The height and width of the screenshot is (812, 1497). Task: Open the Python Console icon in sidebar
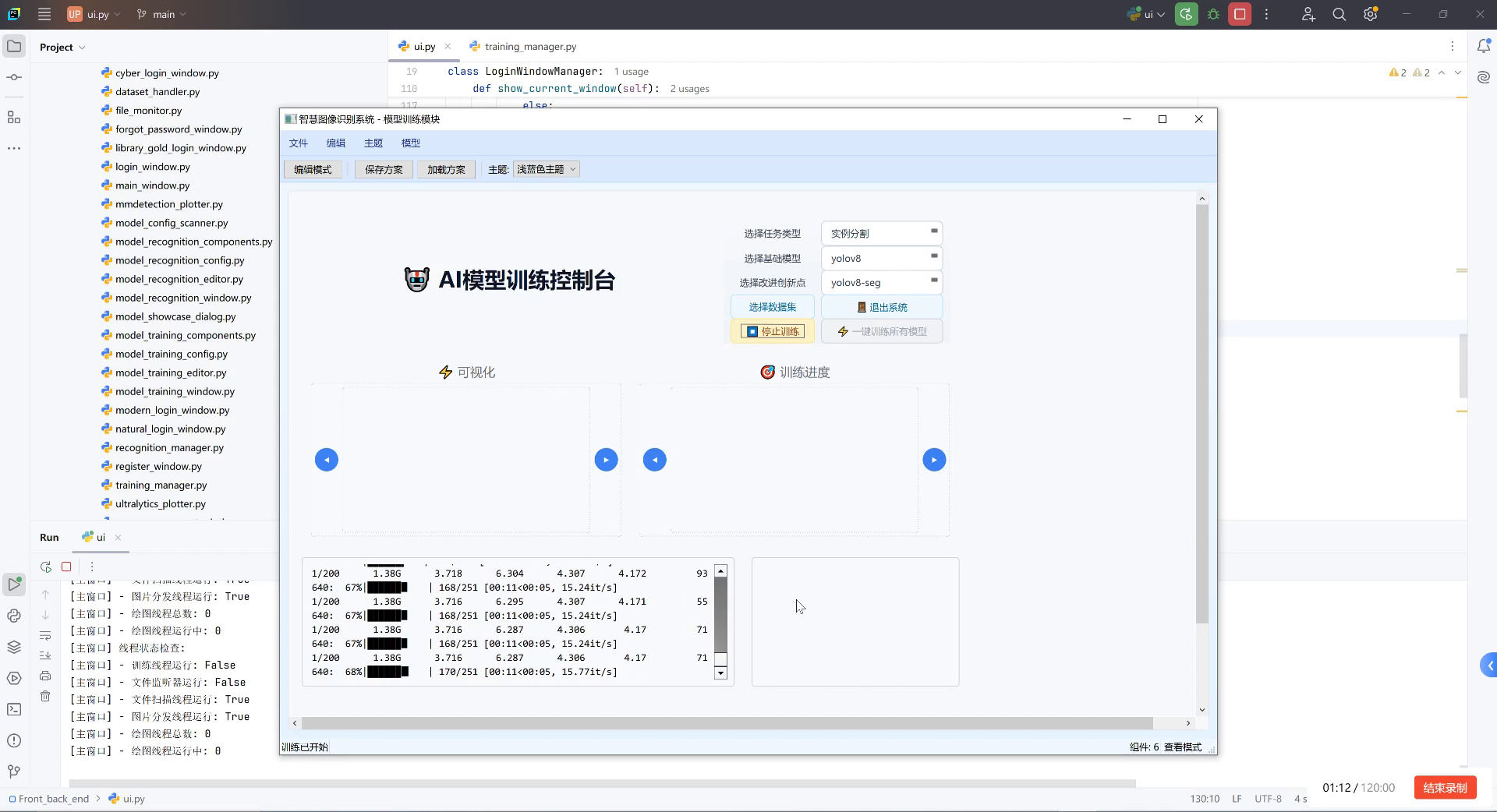[14, 616]
